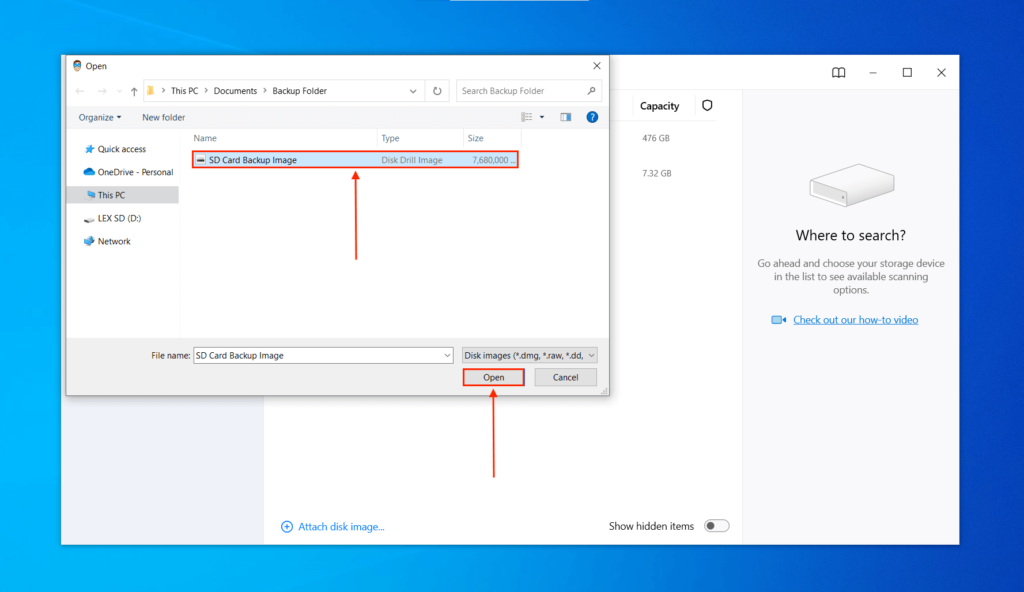
Task: Go to This PC via breadcrumb
Action: click(x=186, y=90)
